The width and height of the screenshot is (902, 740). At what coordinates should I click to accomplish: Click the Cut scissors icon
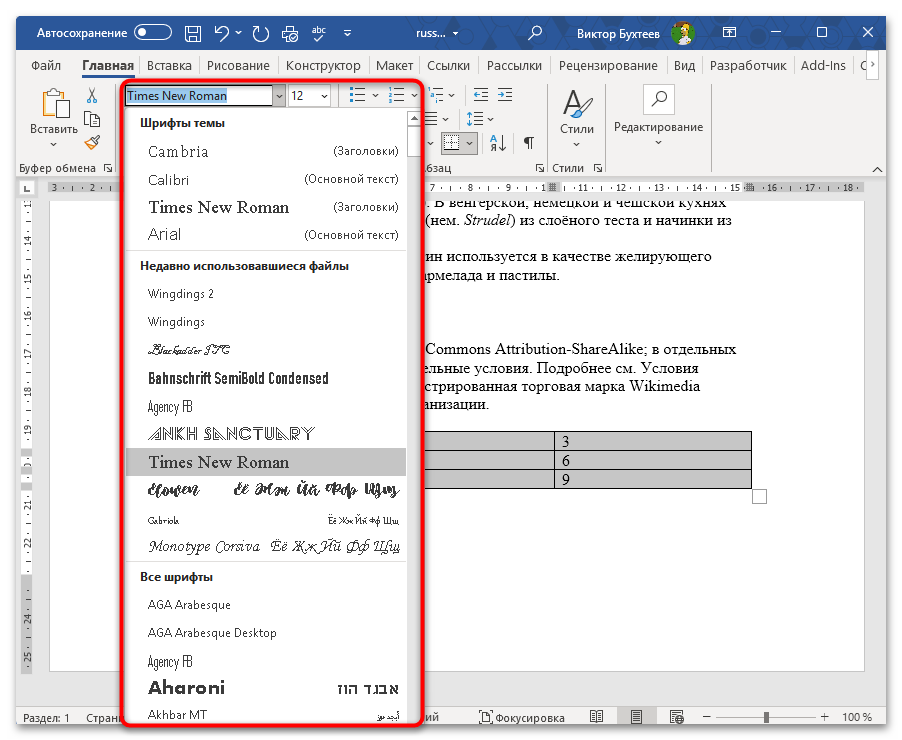tap(92, 96)
